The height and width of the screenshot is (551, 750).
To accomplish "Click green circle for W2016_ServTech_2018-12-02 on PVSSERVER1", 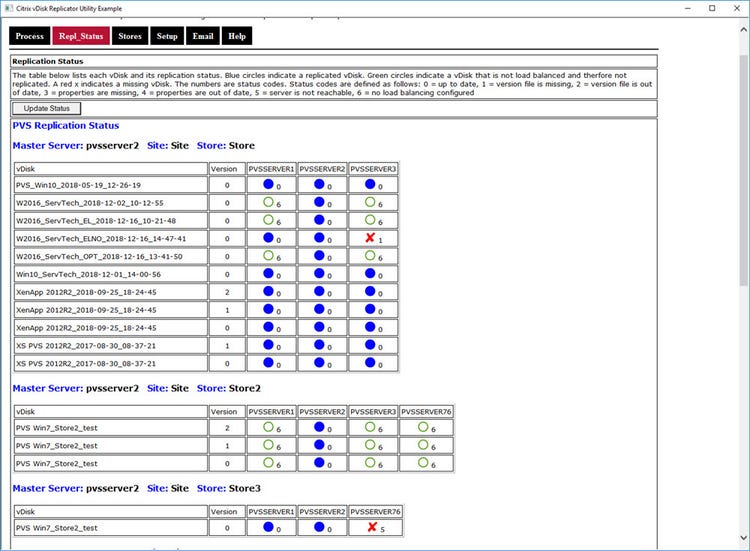I will [268, 202].
